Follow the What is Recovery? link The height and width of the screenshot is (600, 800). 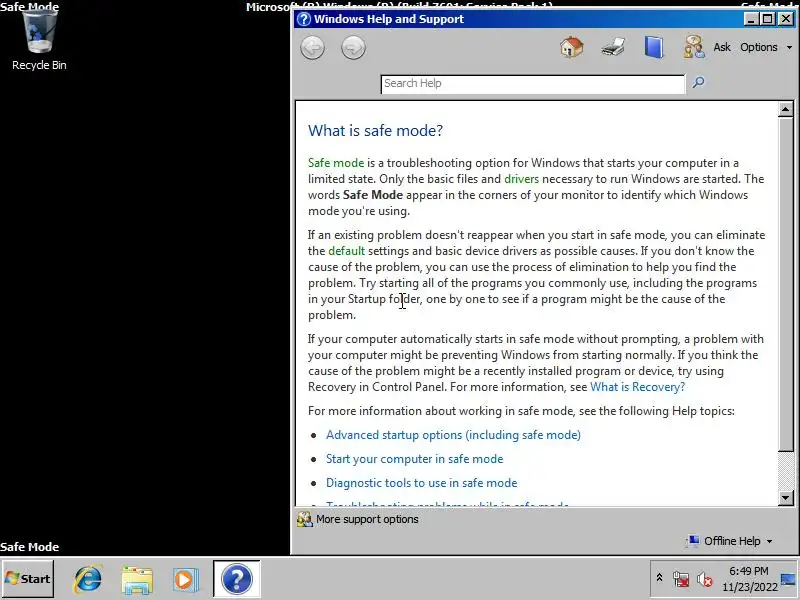[637, 387]
